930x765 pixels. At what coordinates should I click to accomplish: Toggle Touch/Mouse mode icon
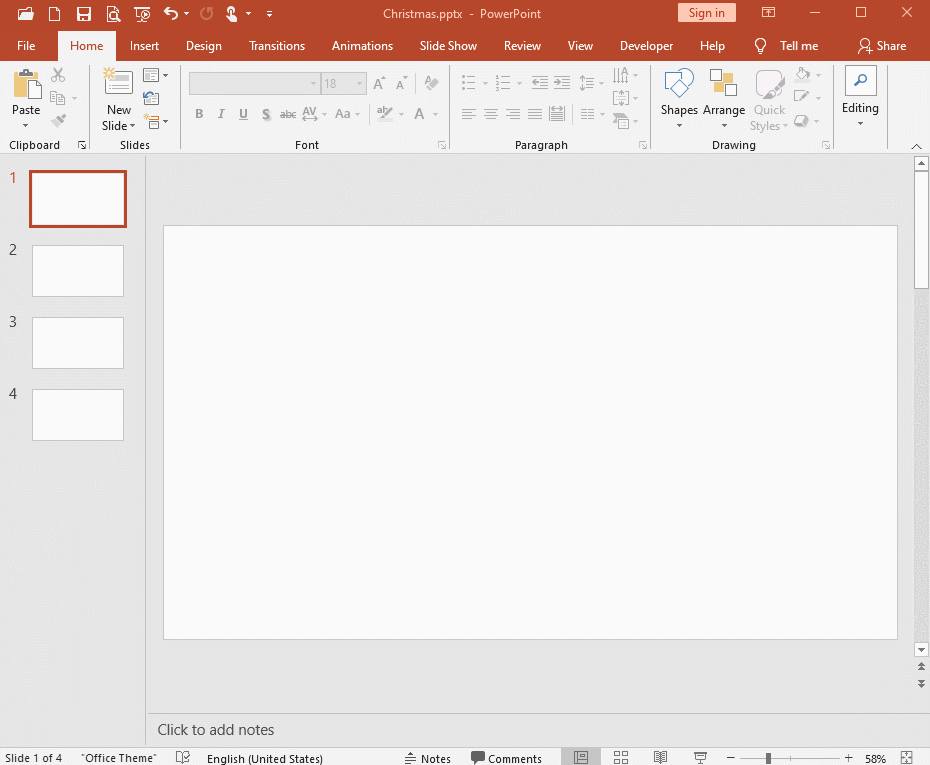click(231, 14)
